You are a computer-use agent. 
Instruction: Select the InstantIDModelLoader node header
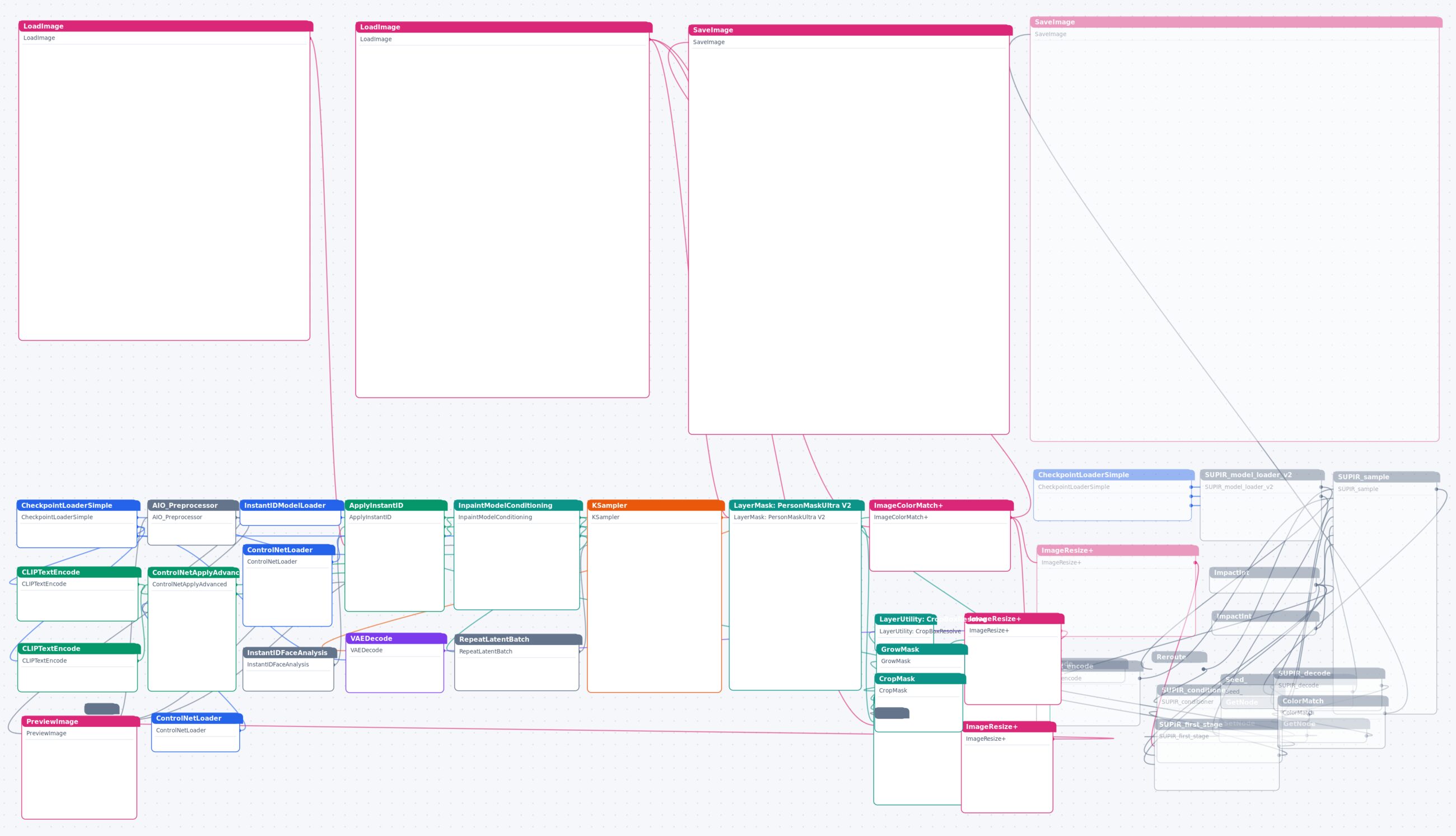(x=291, y=505)
